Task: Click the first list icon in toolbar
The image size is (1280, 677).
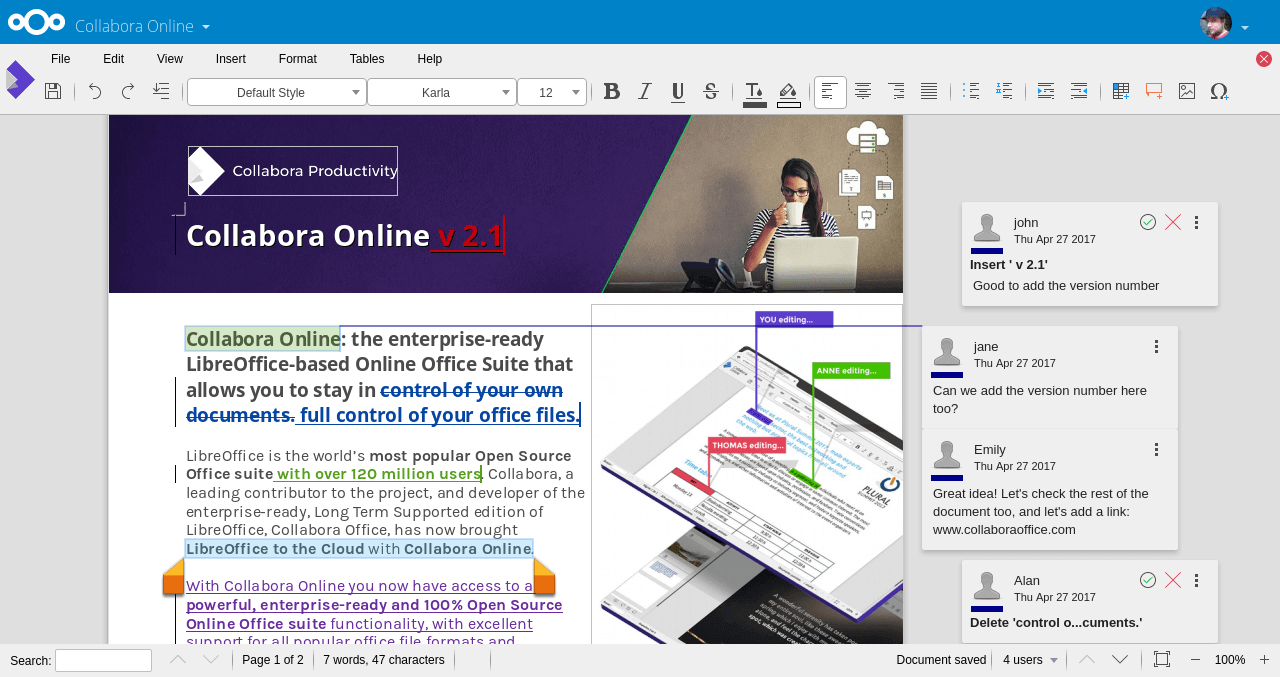Action: point(971,92)
